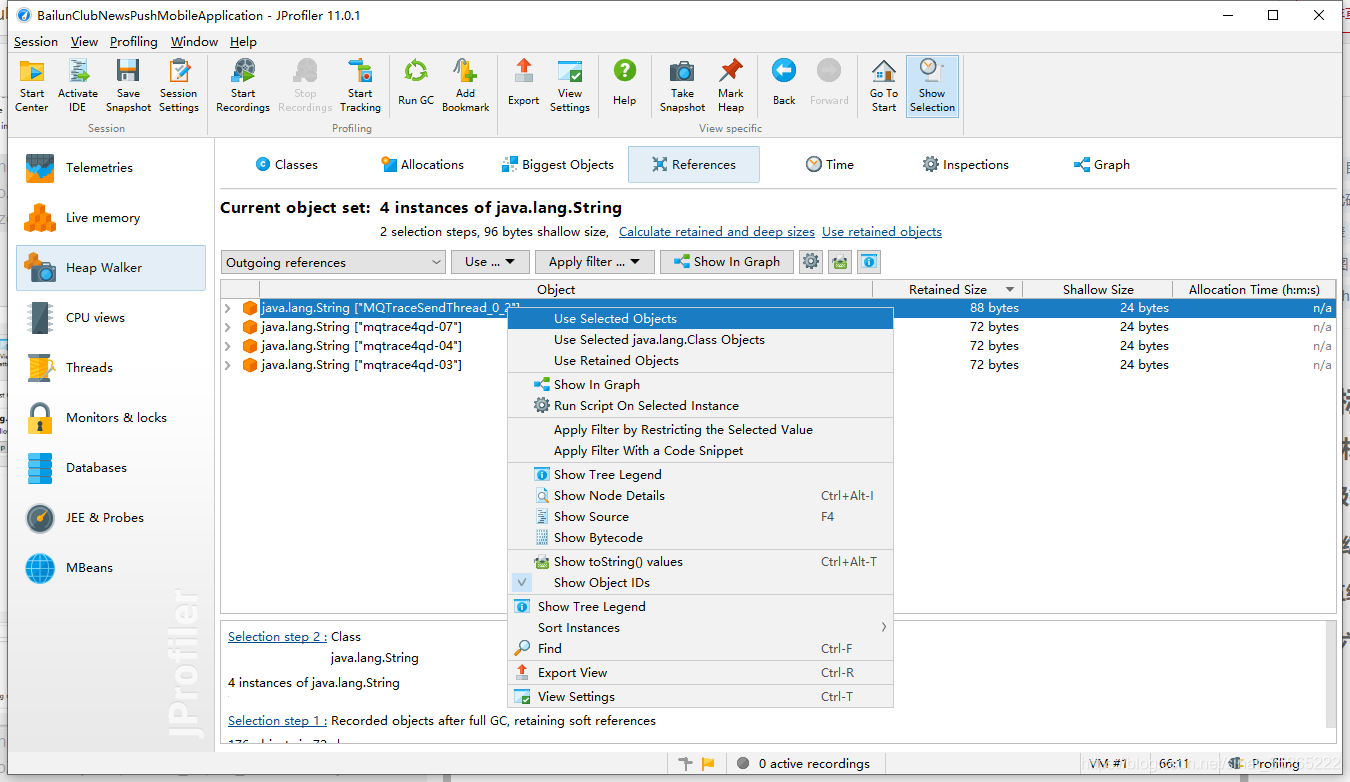Expand the mqtrace4qd-03 String row
Screen dimensions: 1350x782
pyautogui.click(x=228, y=365)
